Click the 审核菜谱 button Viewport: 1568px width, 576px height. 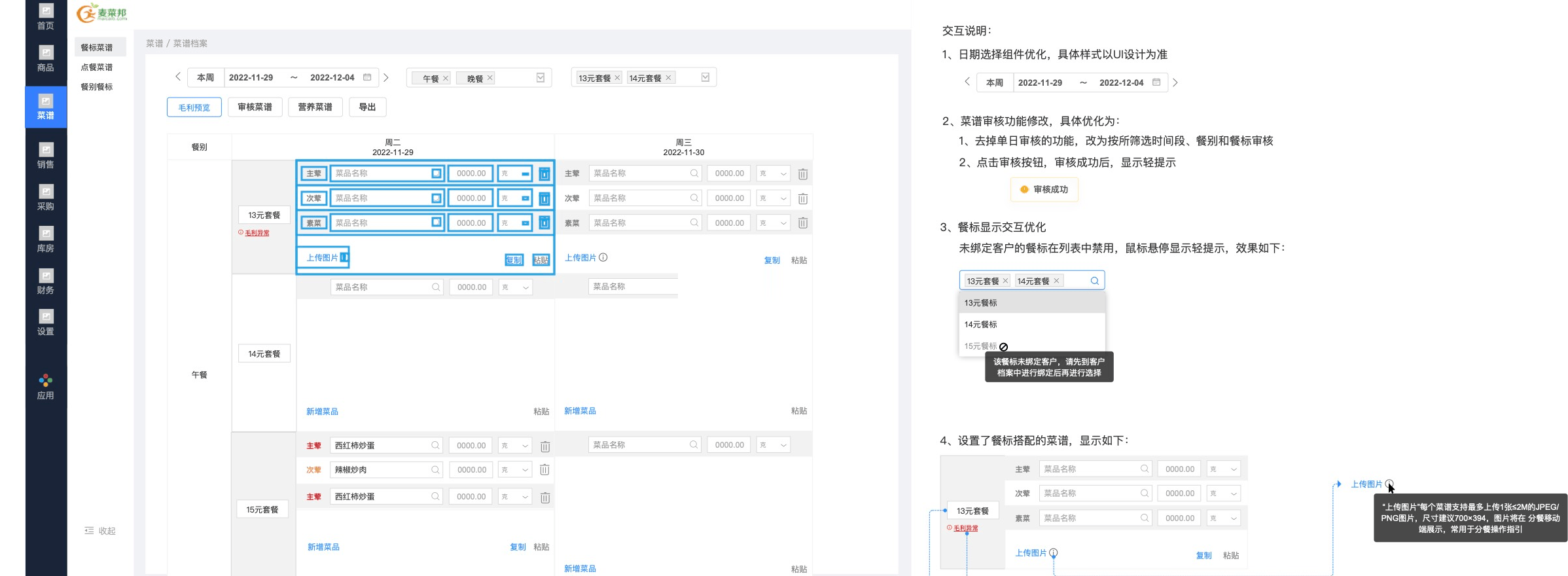pyautogui.click(x=255, y=107)
